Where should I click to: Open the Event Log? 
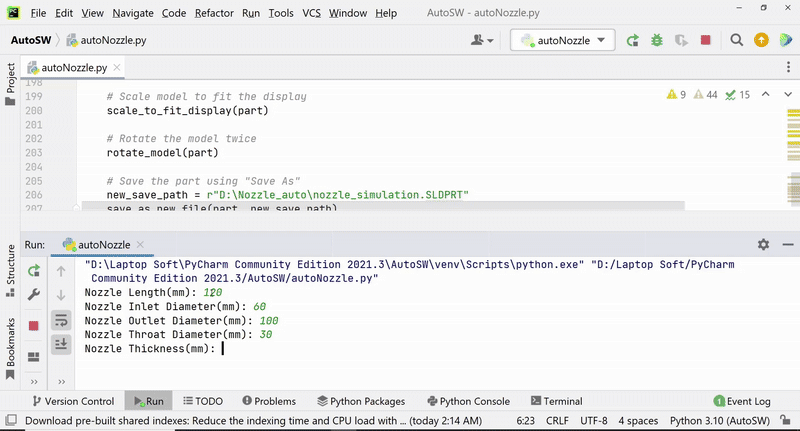(742, 401)
